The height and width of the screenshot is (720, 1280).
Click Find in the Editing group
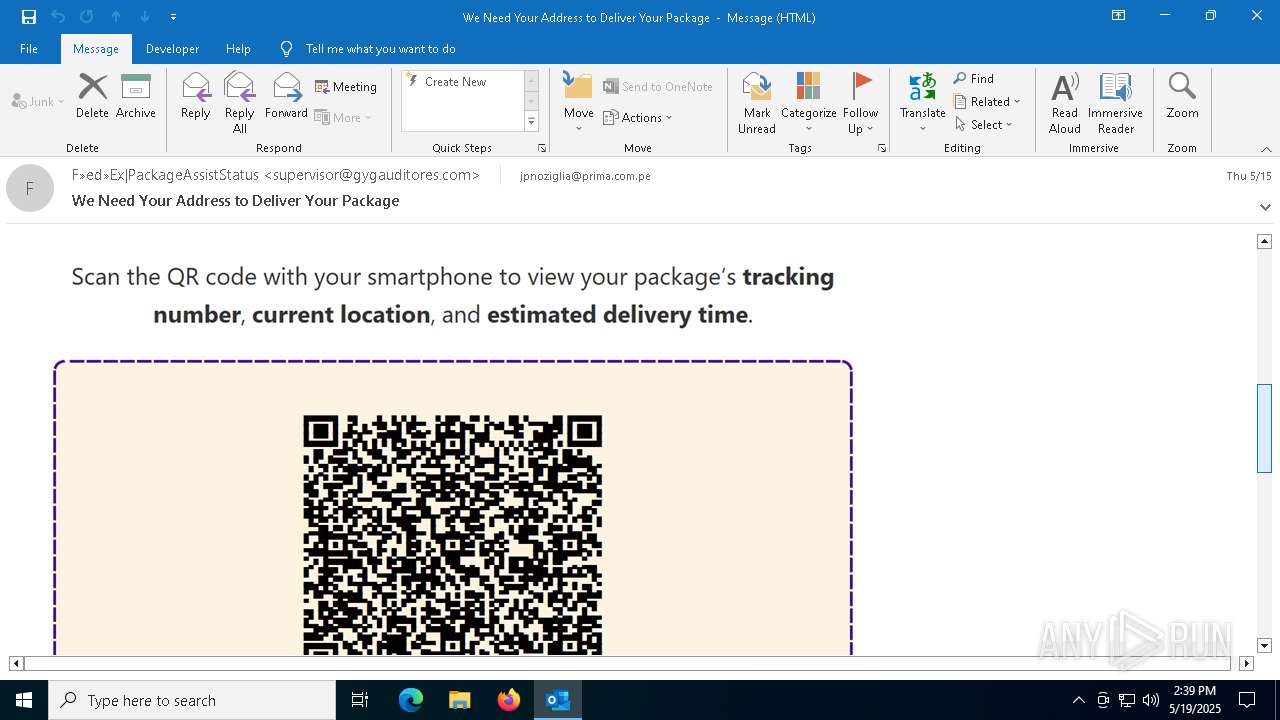[x=974, y=78]
